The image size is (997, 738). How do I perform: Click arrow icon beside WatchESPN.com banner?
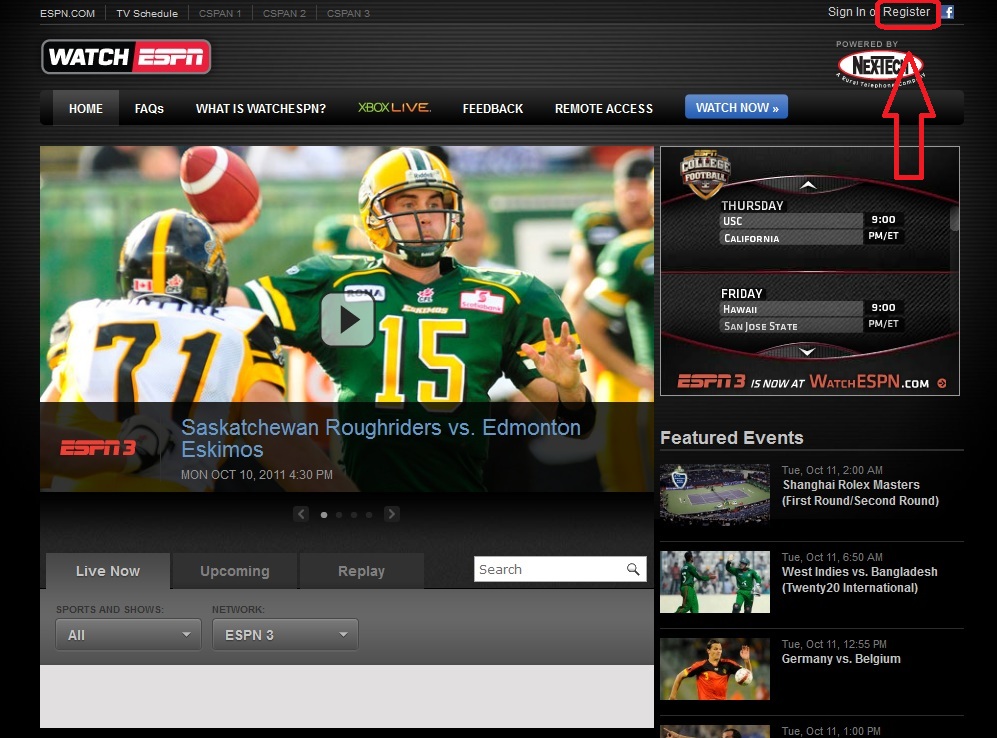point(941,383)
